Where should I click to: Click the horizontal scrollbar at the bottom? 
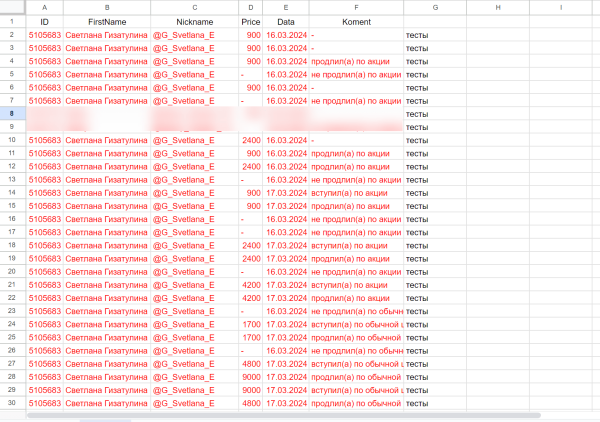tap(200, 414)
